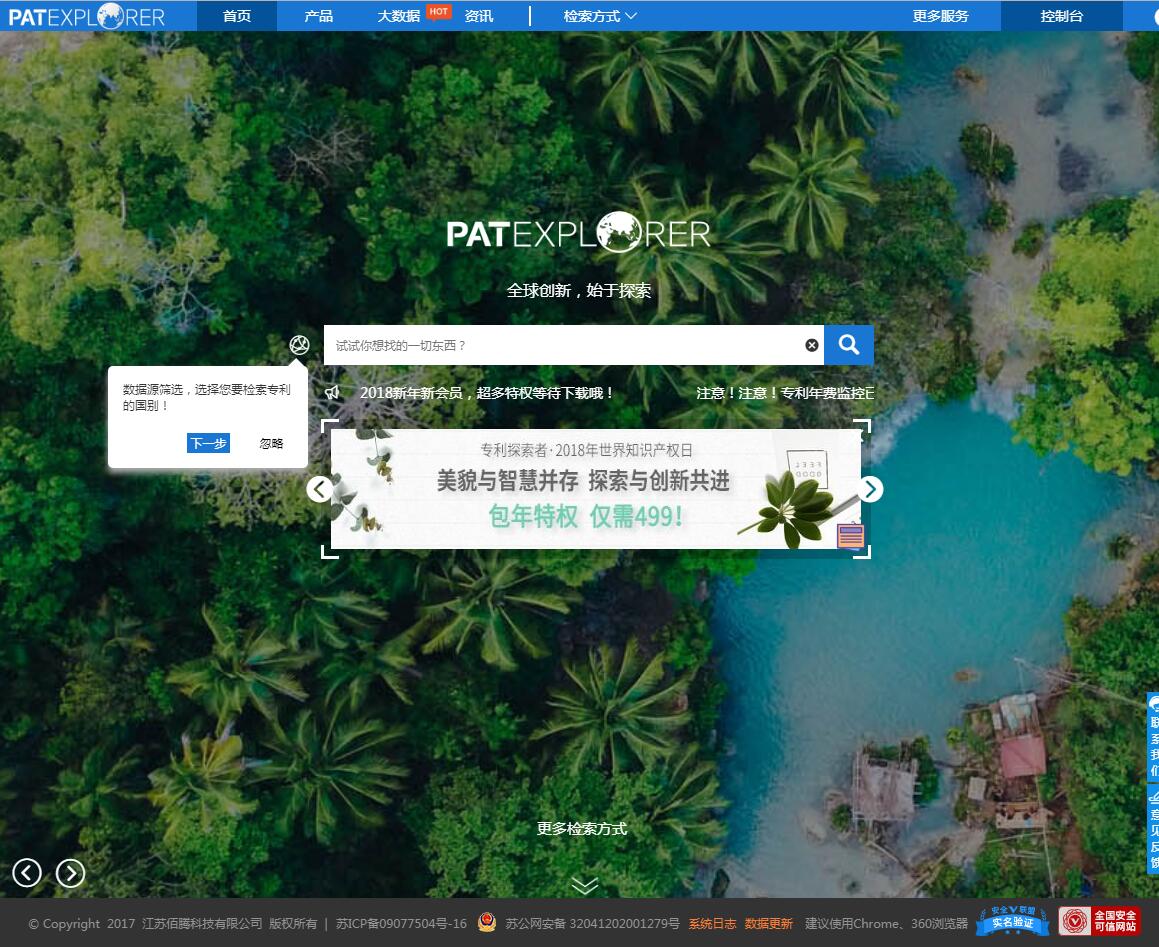1159x947 pixels.
Task: Click the announcement megaphone icon
Action: coord(333,393)
